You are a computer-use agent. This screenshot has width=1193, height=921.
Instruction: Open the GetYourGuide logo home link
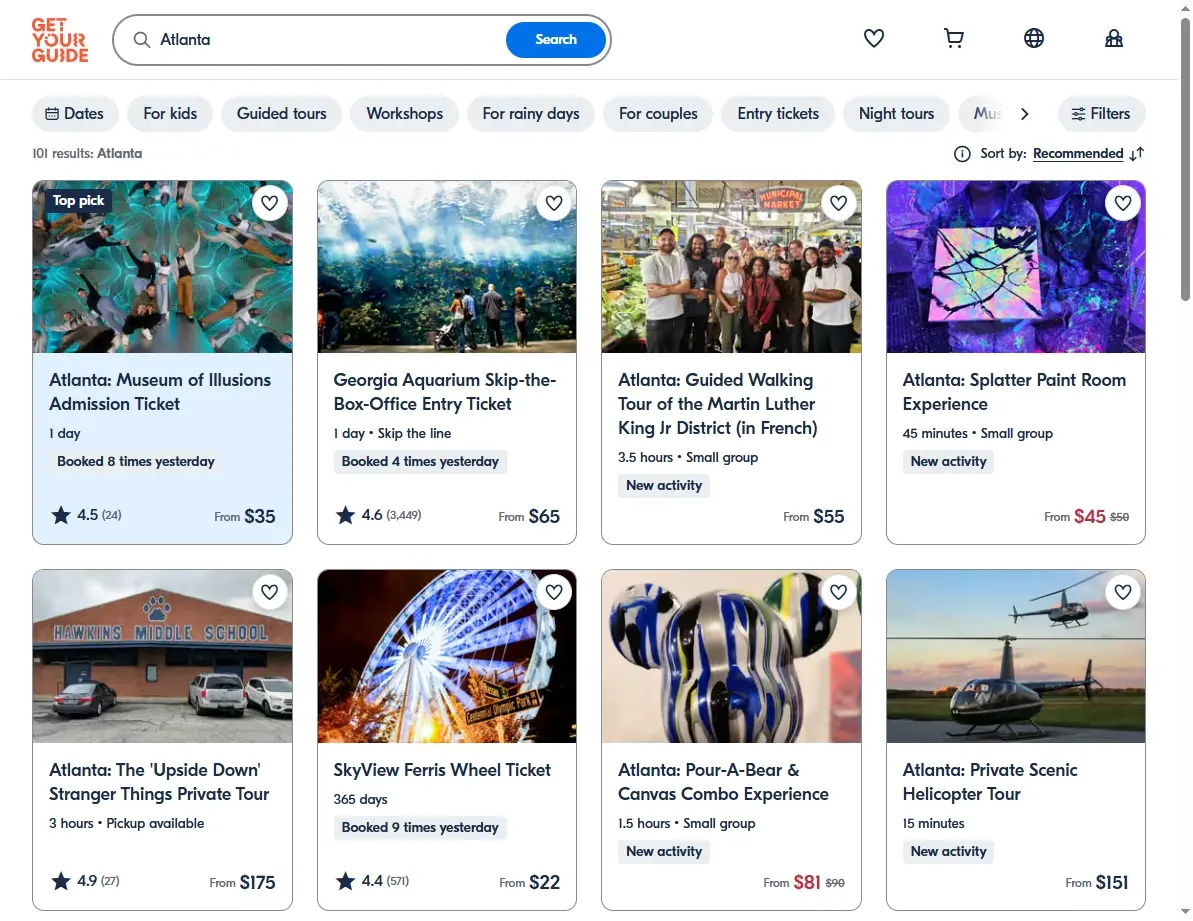click(60, 40)
